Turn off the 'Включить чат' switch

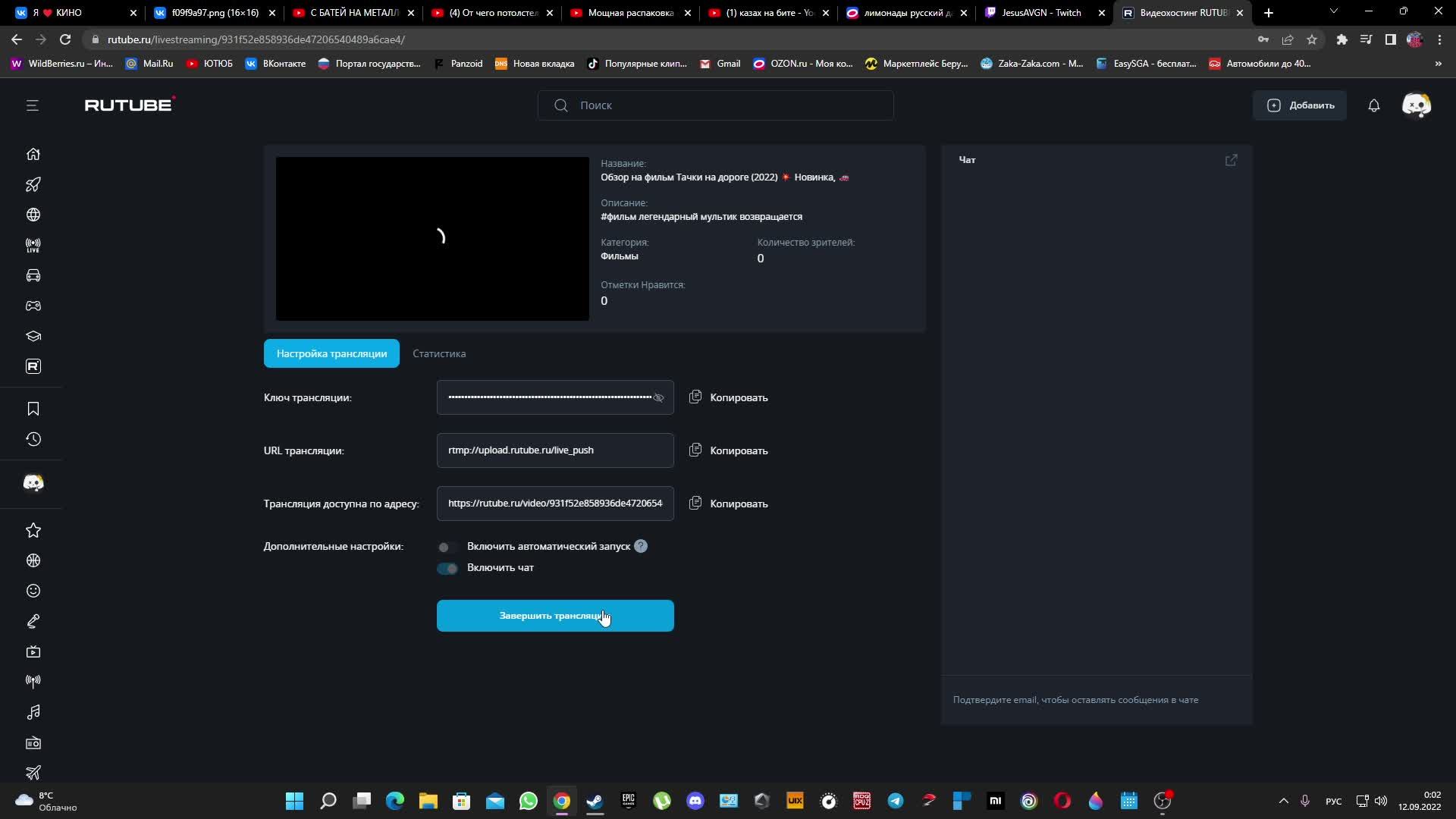(447, 568)
